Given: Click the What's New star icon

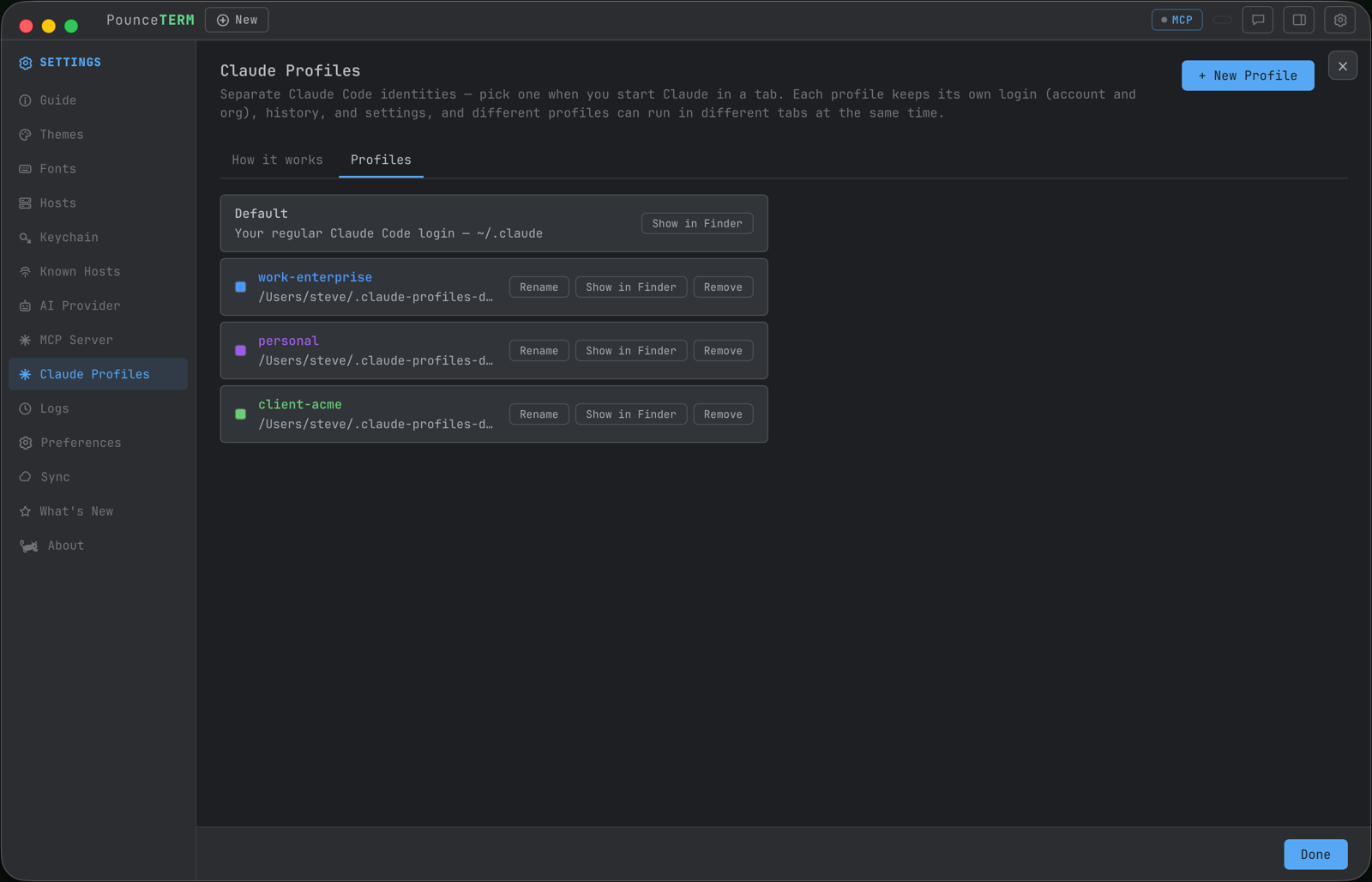Looking at the screenshot, I should coord(25,511).
